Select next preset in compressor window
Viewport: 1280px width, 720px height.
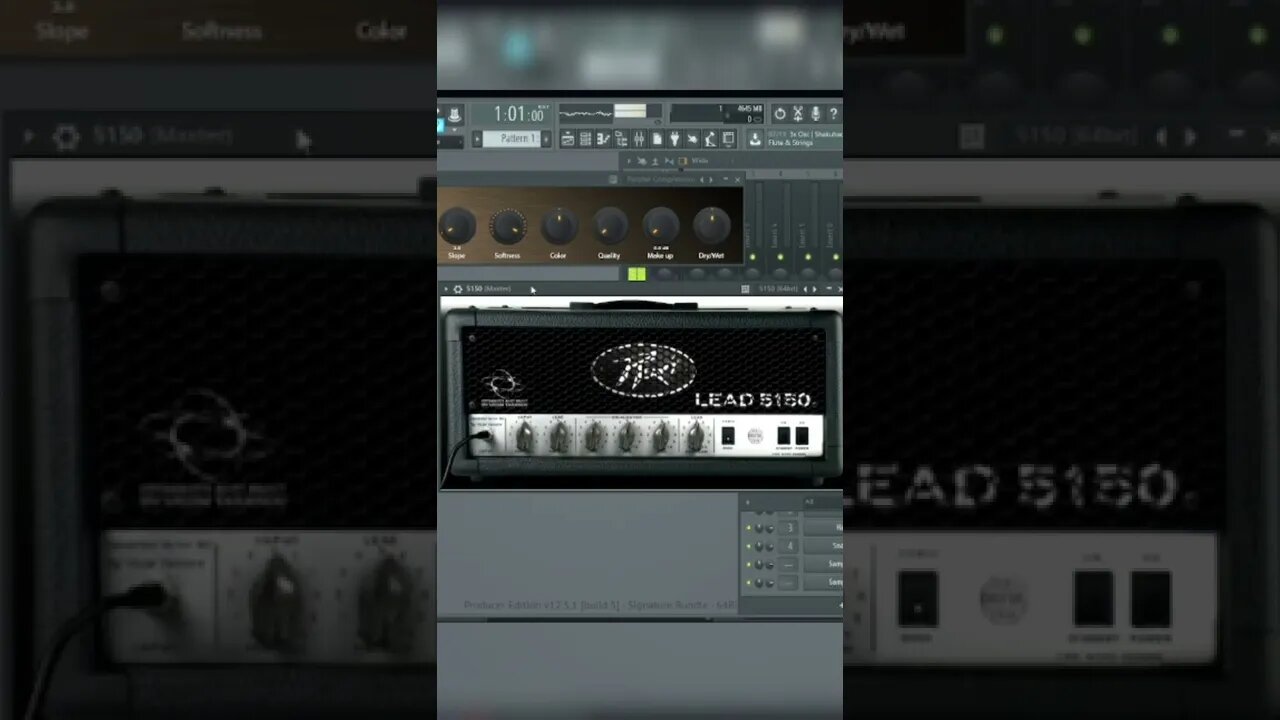(711, 179)
